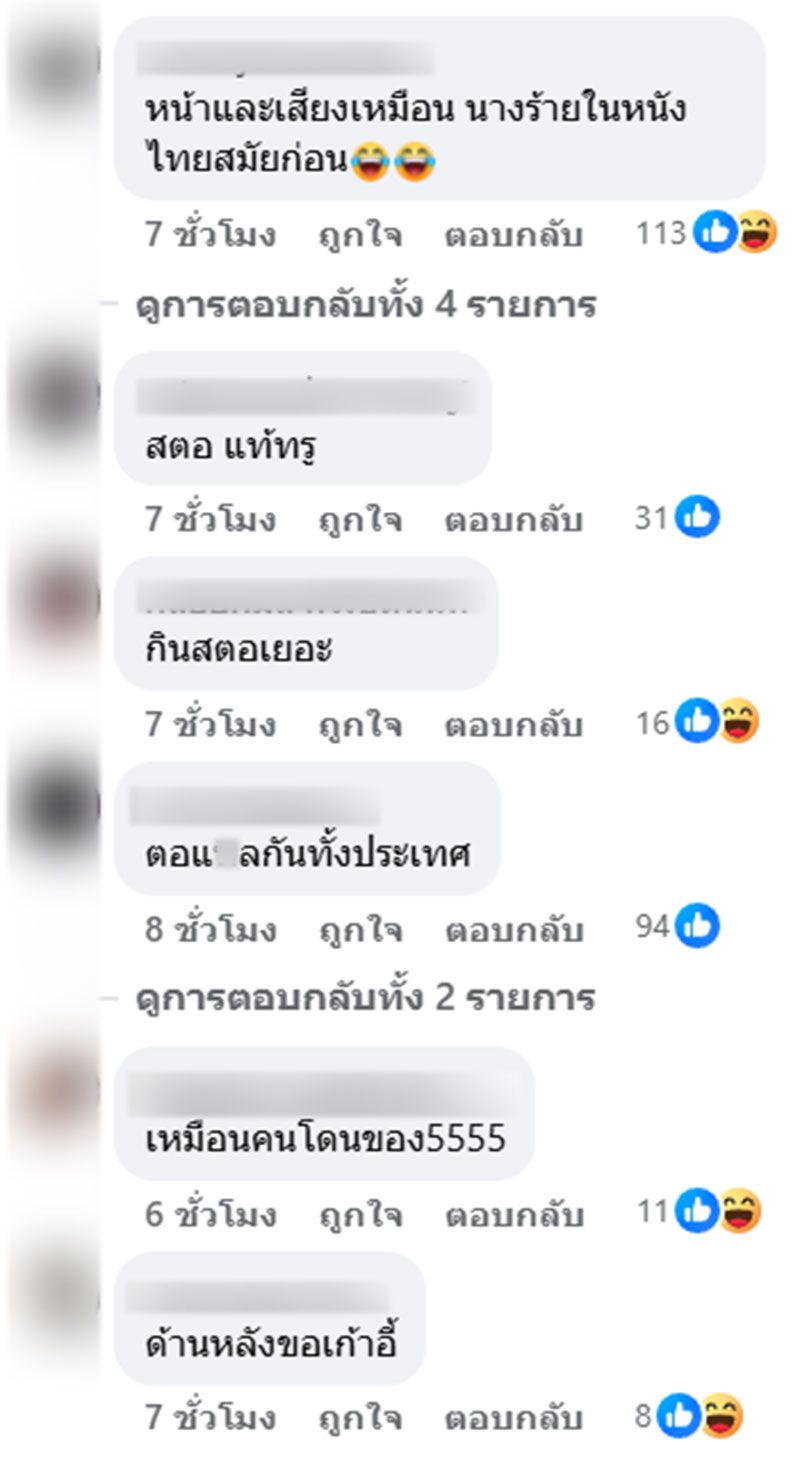Click haha emoji beside 16 reactions
This screenshot has width=800, height=1459.
[x=739, y=722]
